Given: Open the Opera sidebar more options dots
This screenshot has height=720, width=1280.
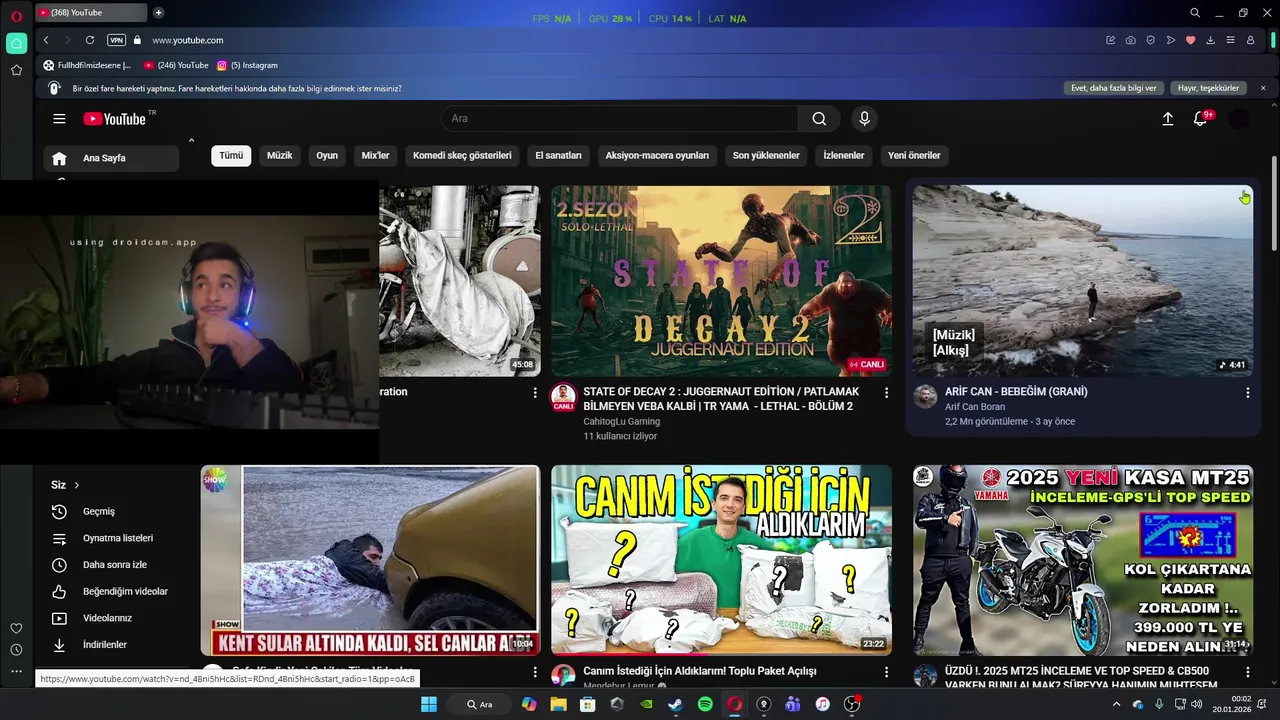Looking at the screenshot, I should point(16,671).
